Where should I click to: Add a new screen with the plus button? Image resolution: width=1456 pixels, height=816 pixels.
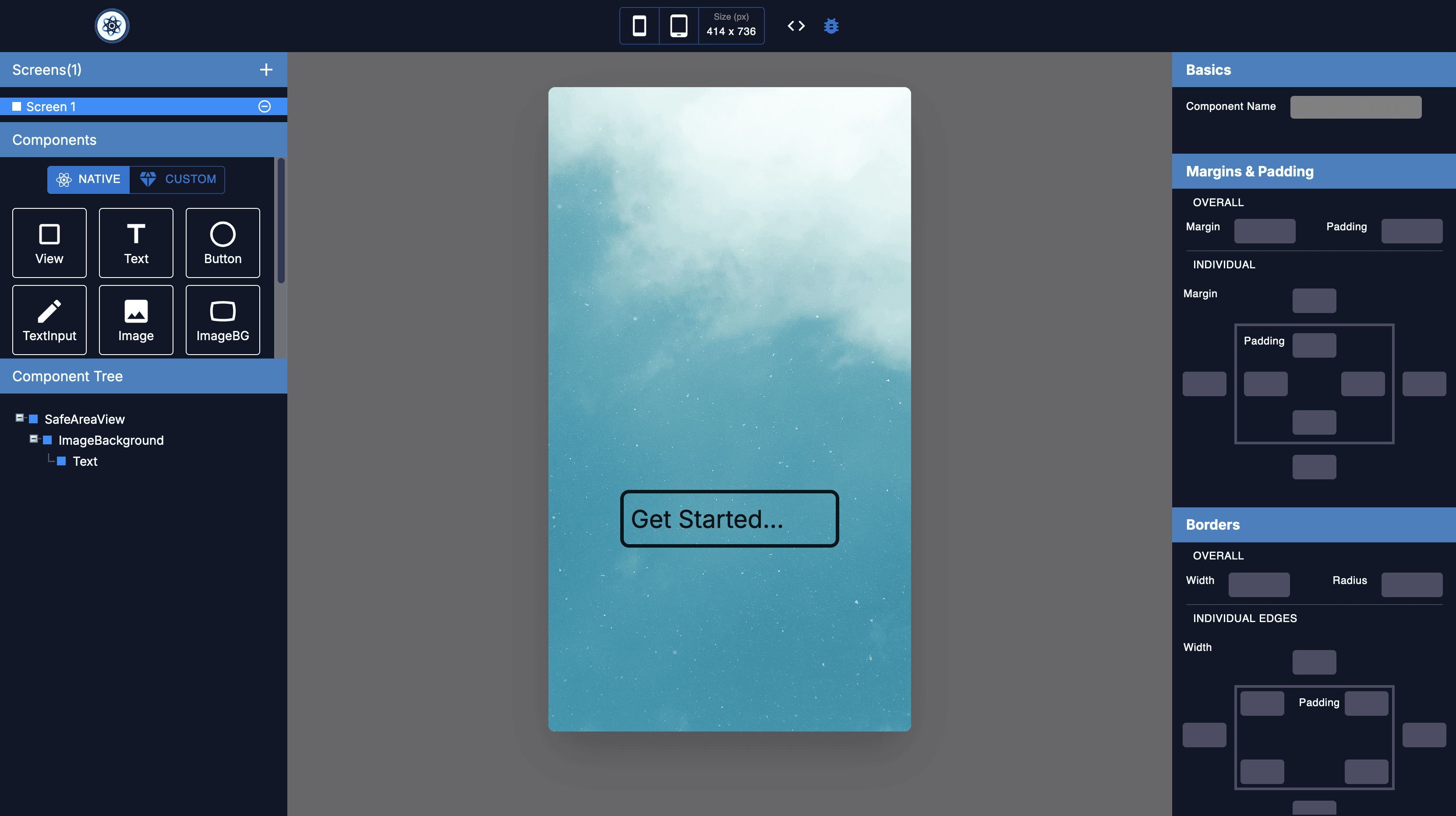(265, 70)
